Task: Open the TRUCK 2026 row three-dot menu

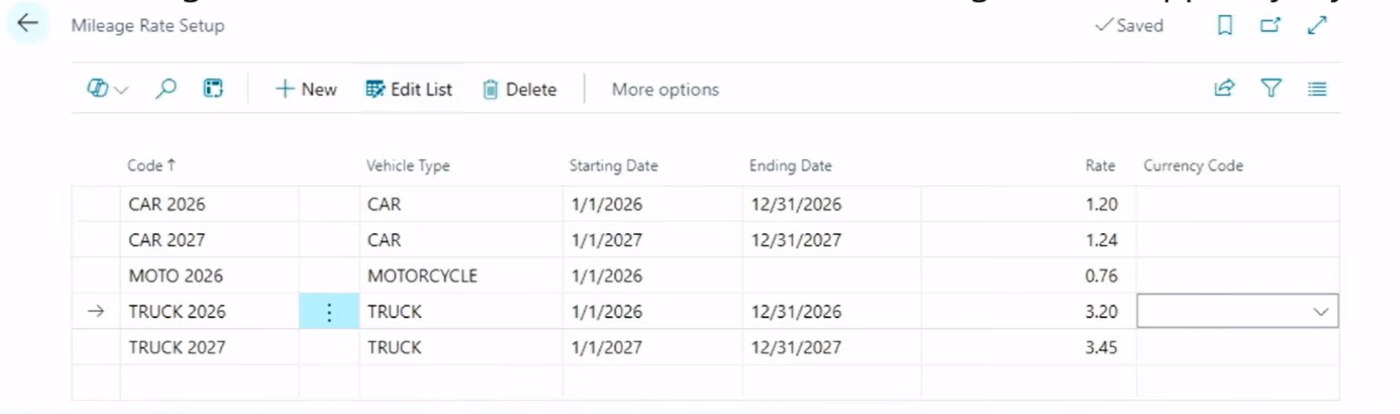Action: (x=329, y=312)
